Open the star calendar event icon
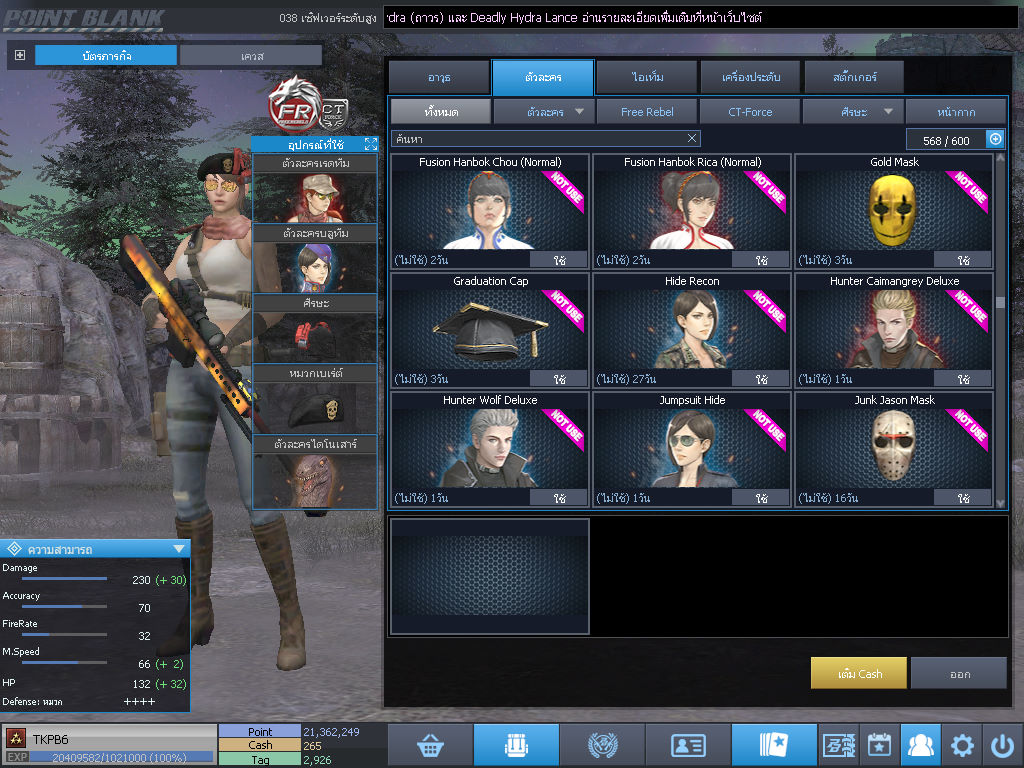Viewport: 1024px width, 768px height. coord(879,744)
